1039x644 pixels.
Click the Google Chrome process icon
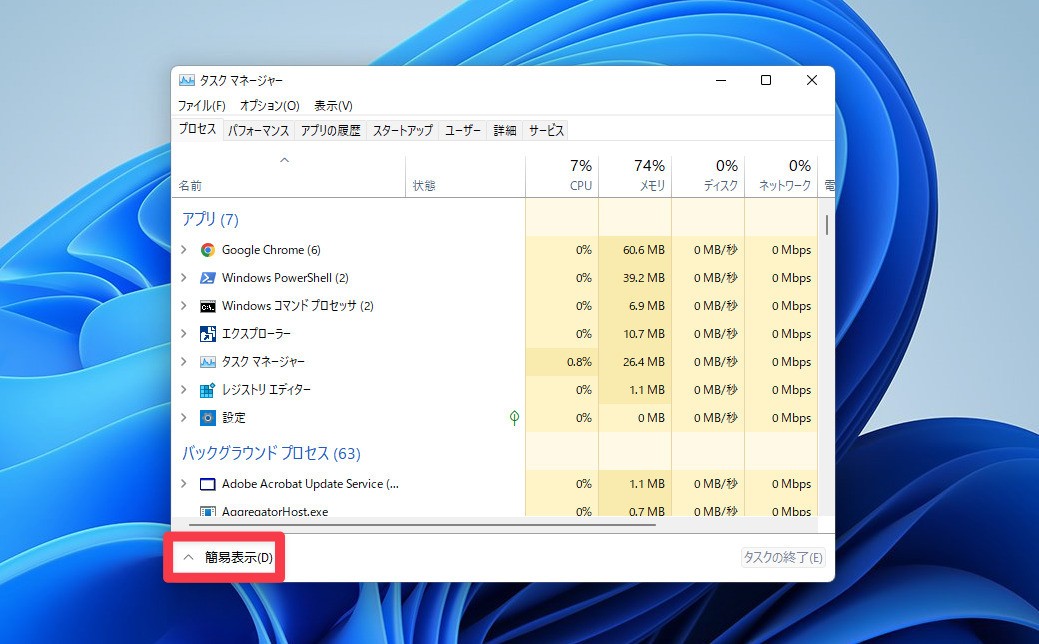[x=207, y=250]
